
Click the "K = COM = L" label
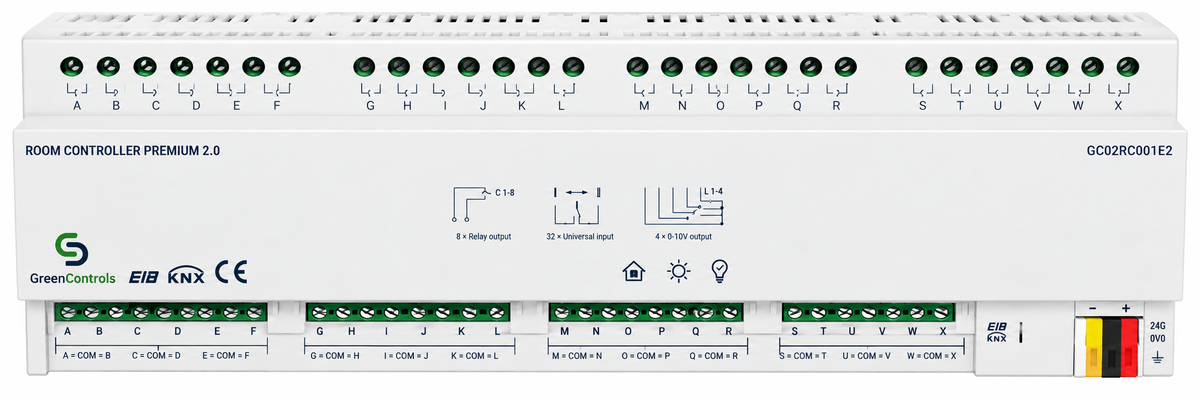coord(475,355)
